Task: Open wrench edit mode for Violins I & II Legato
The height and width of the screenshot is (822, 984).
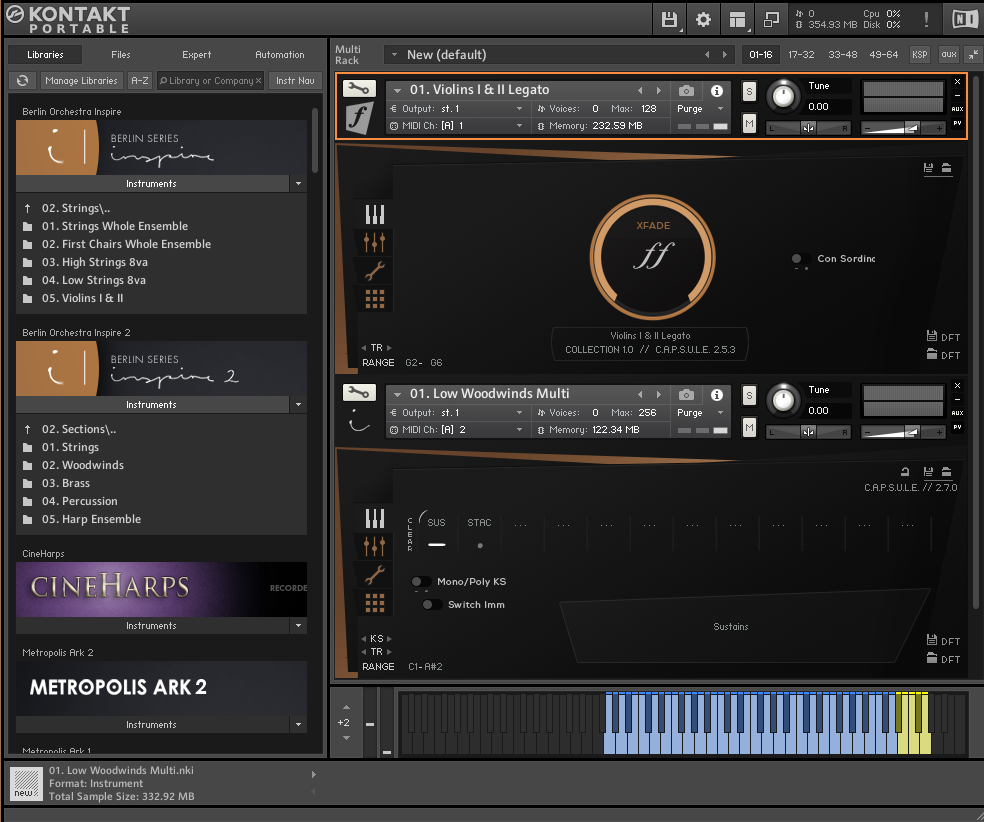Action: click(359, 88)
